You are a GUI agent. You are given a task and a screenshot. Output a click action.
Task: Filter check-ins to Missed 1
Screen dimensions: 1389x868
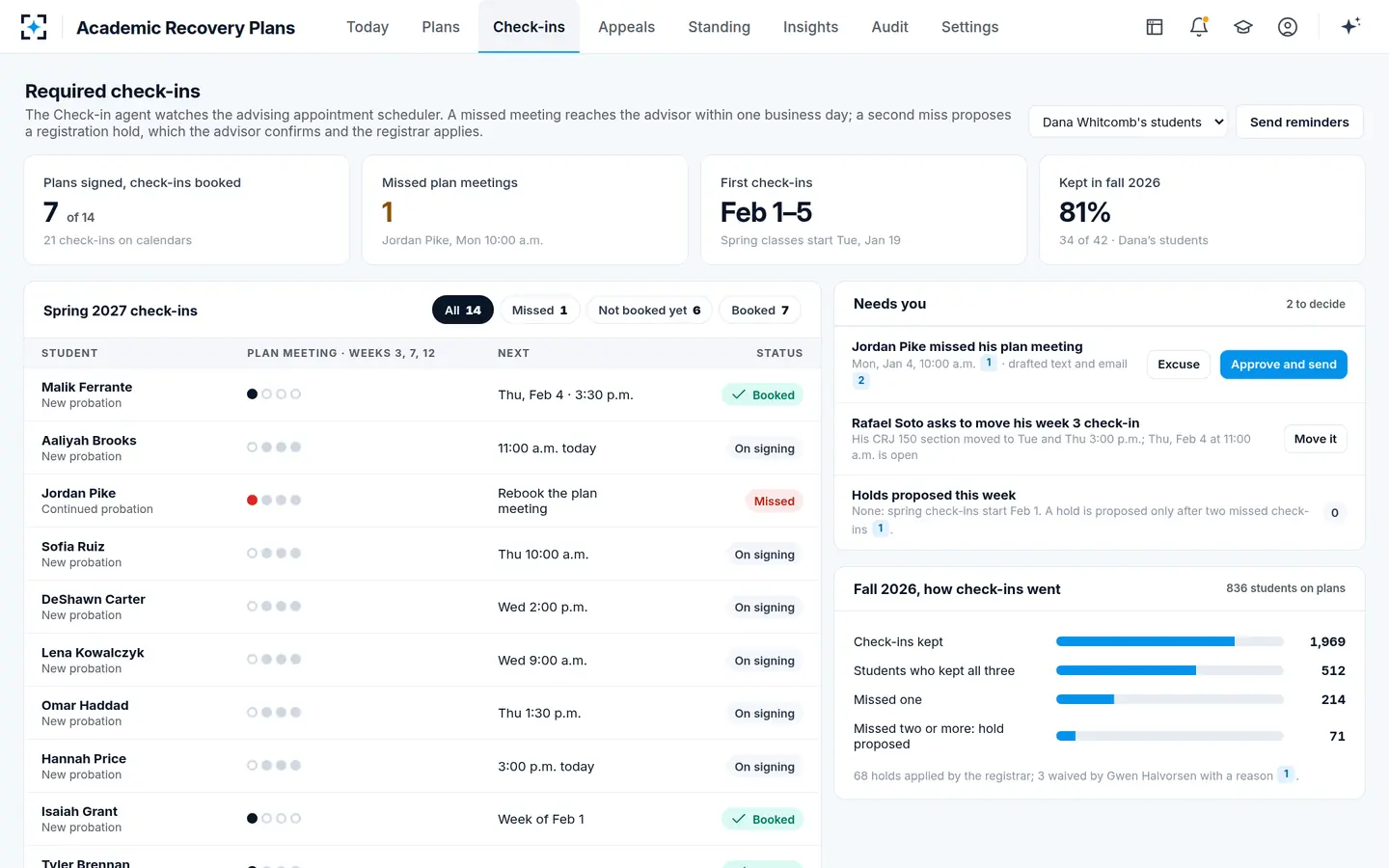539,311
